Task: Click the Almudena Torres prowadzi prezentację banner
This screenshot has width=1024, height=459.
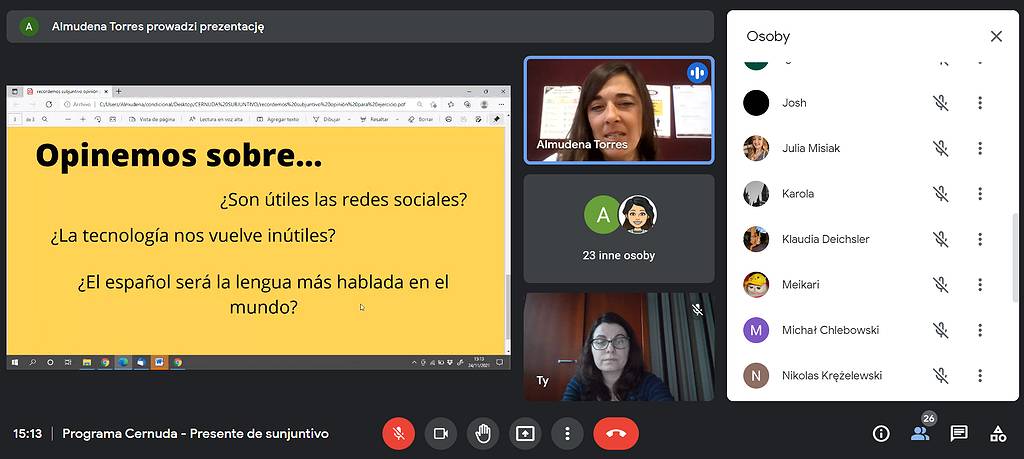Action: [360, 27]
